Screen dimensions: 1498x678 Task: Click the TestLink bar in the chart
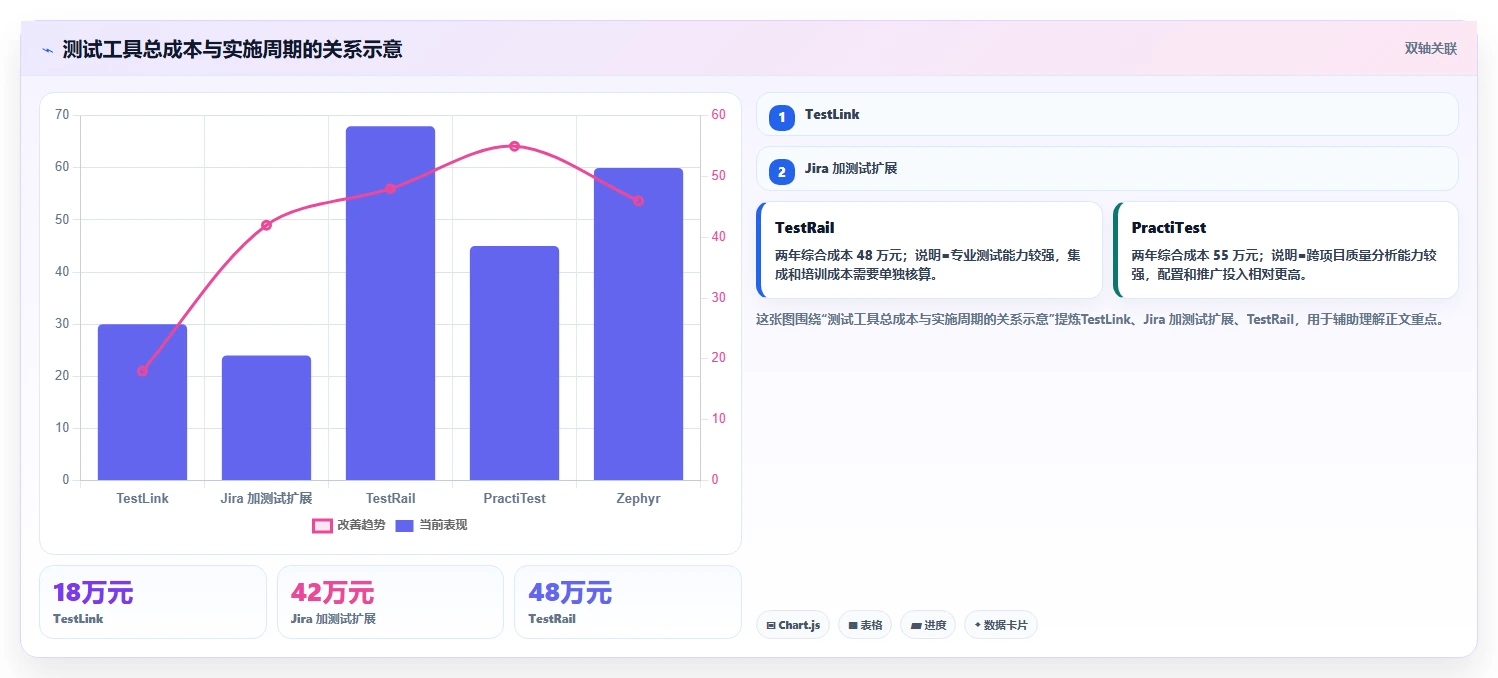pyautogui.click(x=142, y=402)
